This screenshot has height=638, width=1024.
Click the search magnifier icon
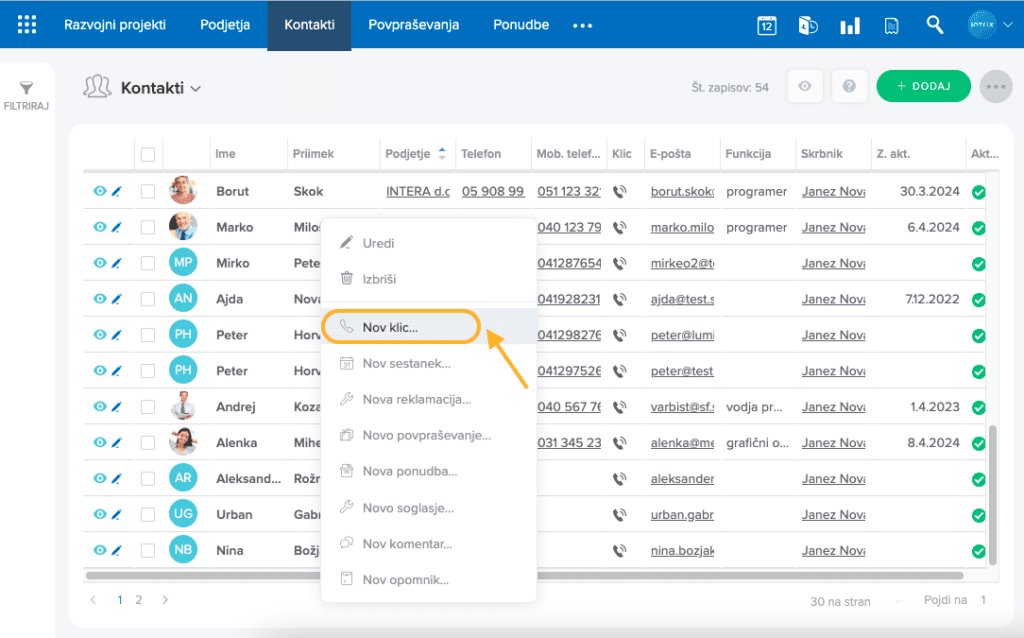[935, 25]
